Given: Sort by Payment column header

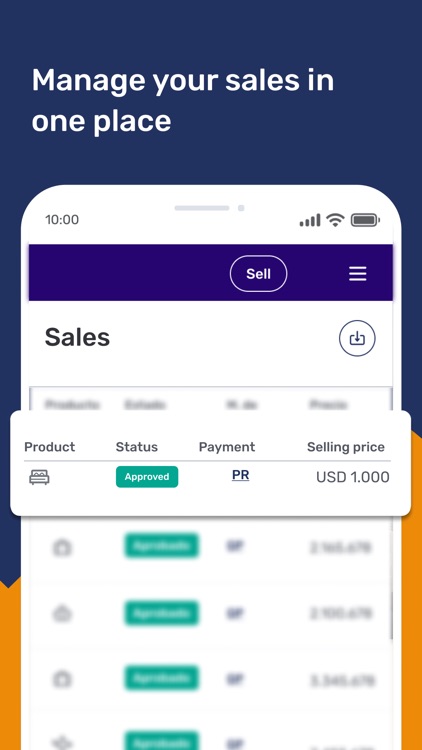Looking at the screenshot, I should (227, 447).
